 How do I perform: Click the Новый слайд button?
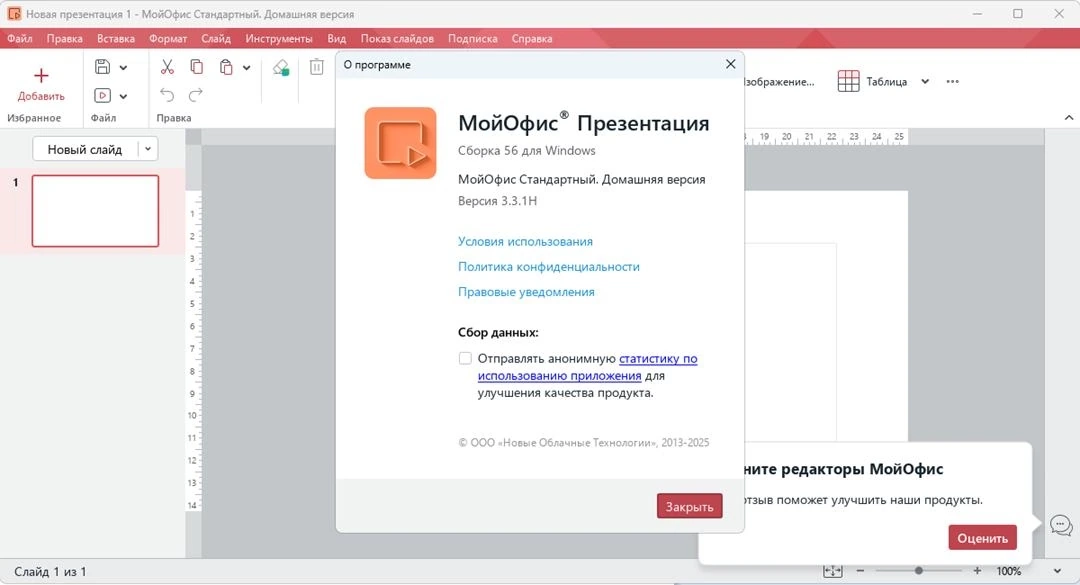(x=85, y=150)
